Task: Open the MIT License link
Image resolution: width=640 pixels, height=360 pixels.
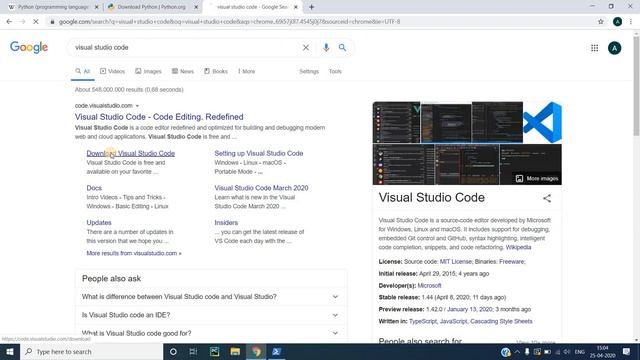Action: (456, 262)
